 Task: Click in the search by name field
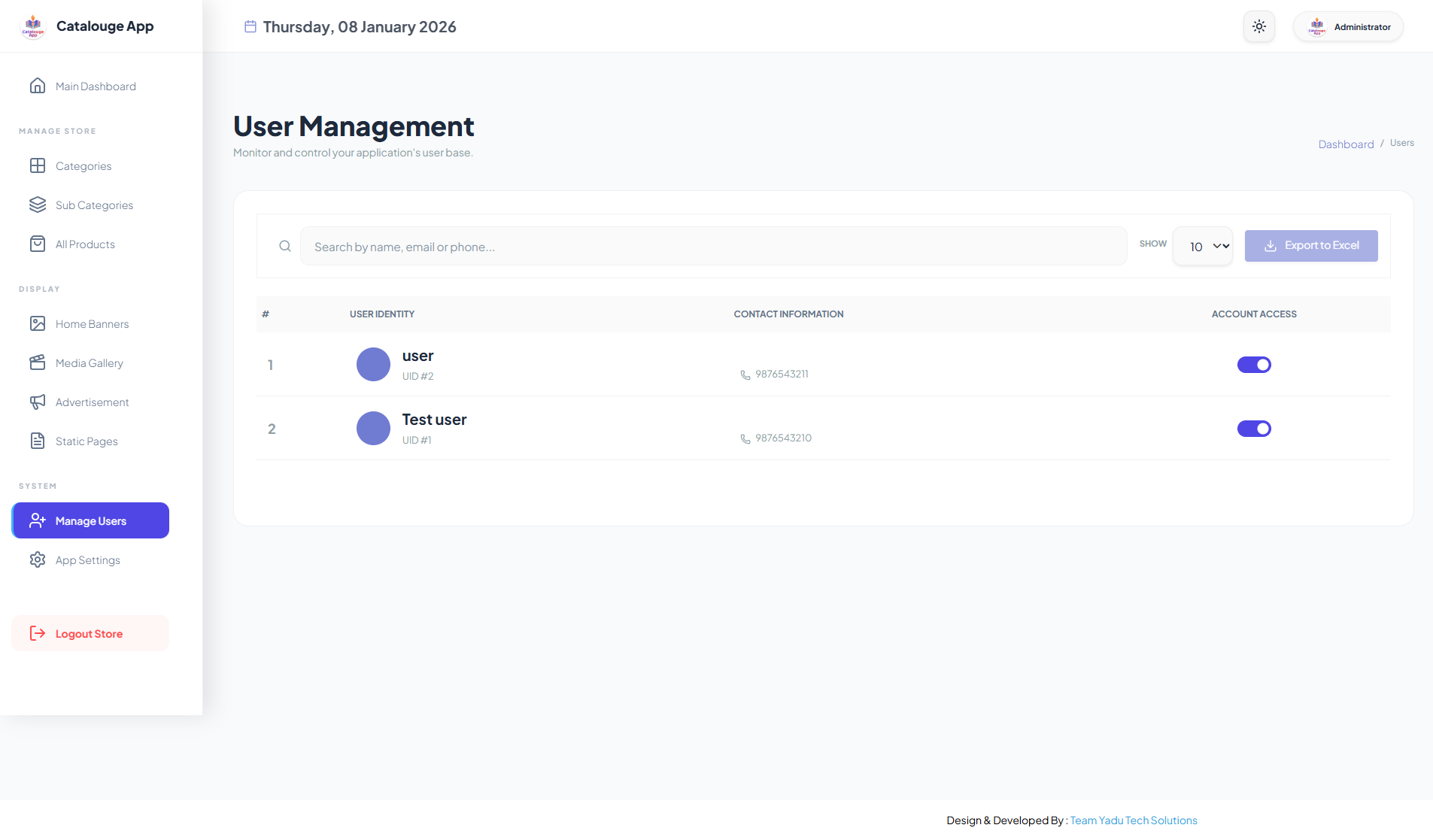click(x=713, y=246)
